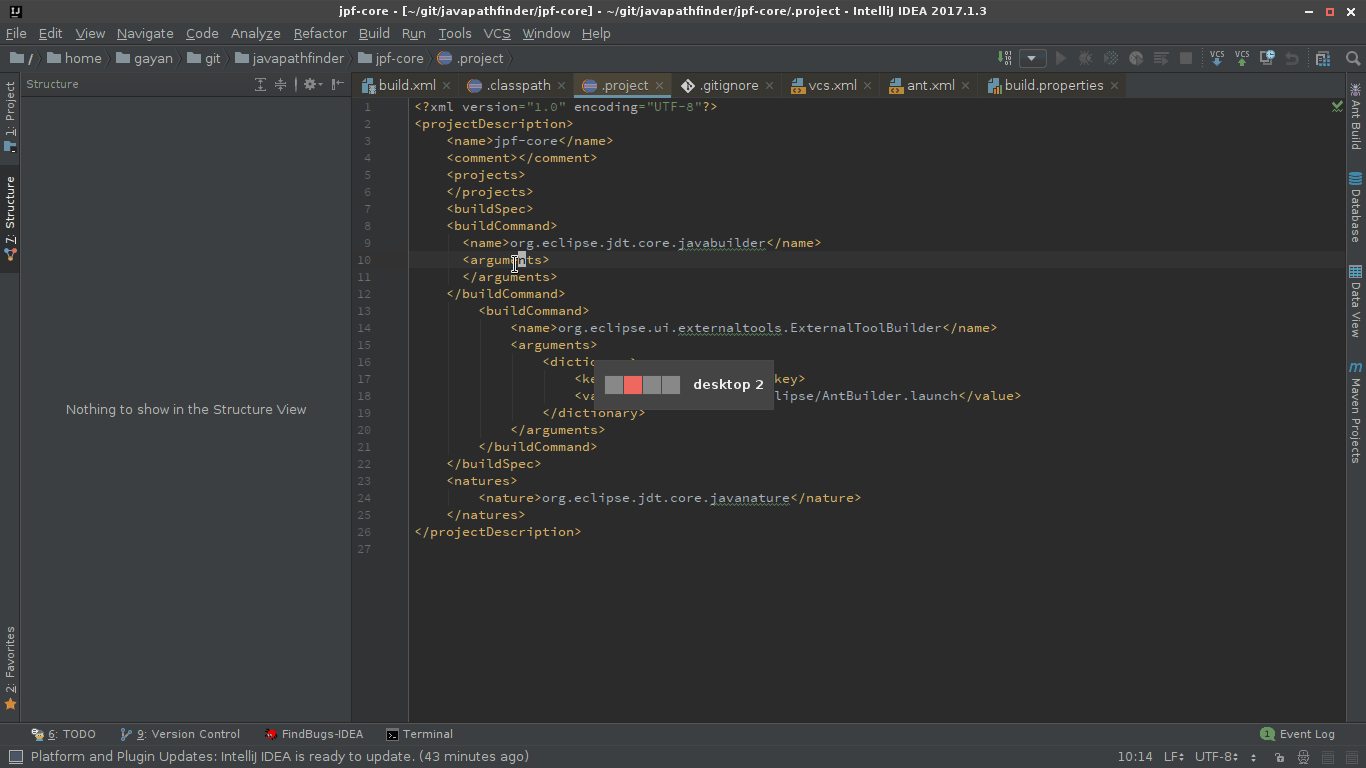Open Structure panel settings gear menu
The image size is (1366, 768).
click(x=310, y=84)
